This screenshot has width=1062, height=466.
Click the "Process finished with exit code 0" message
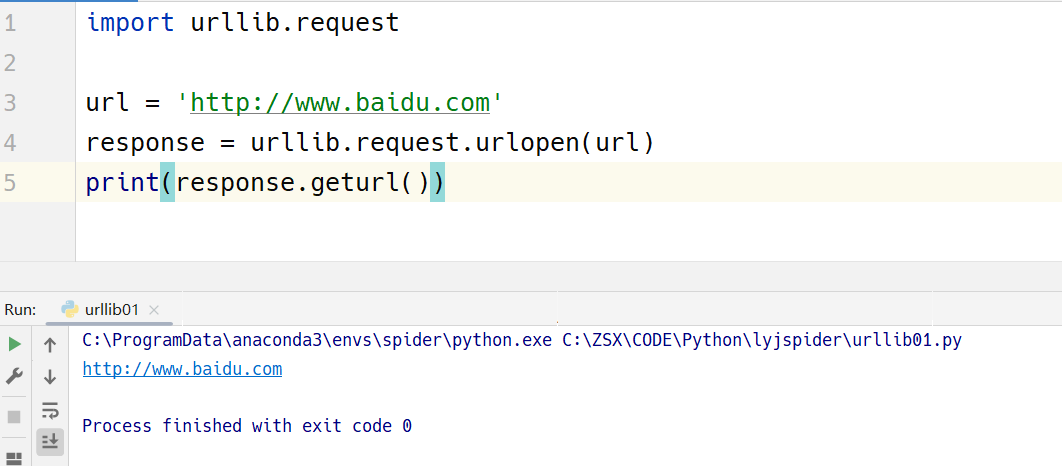click(247, 426)
